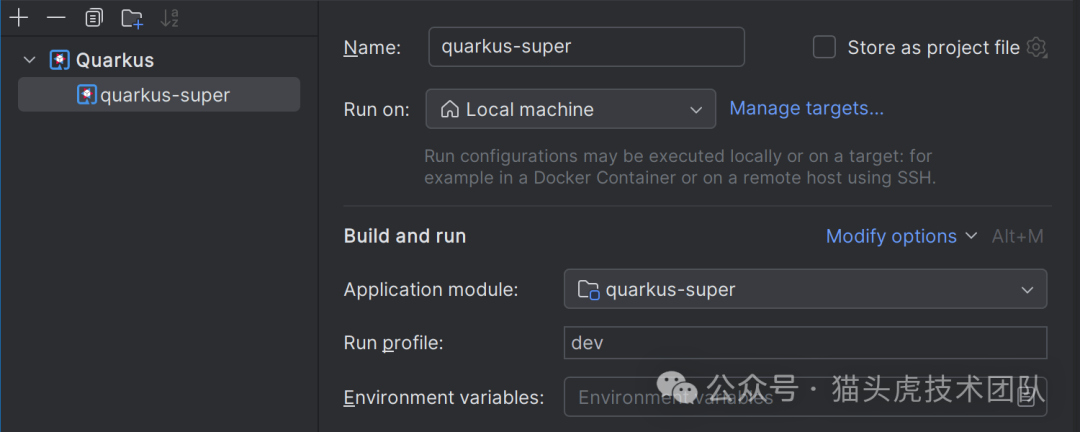Click the quarkus-super configuration icon
This screenshot has height=432, width=1080.
tap(87, 95)
